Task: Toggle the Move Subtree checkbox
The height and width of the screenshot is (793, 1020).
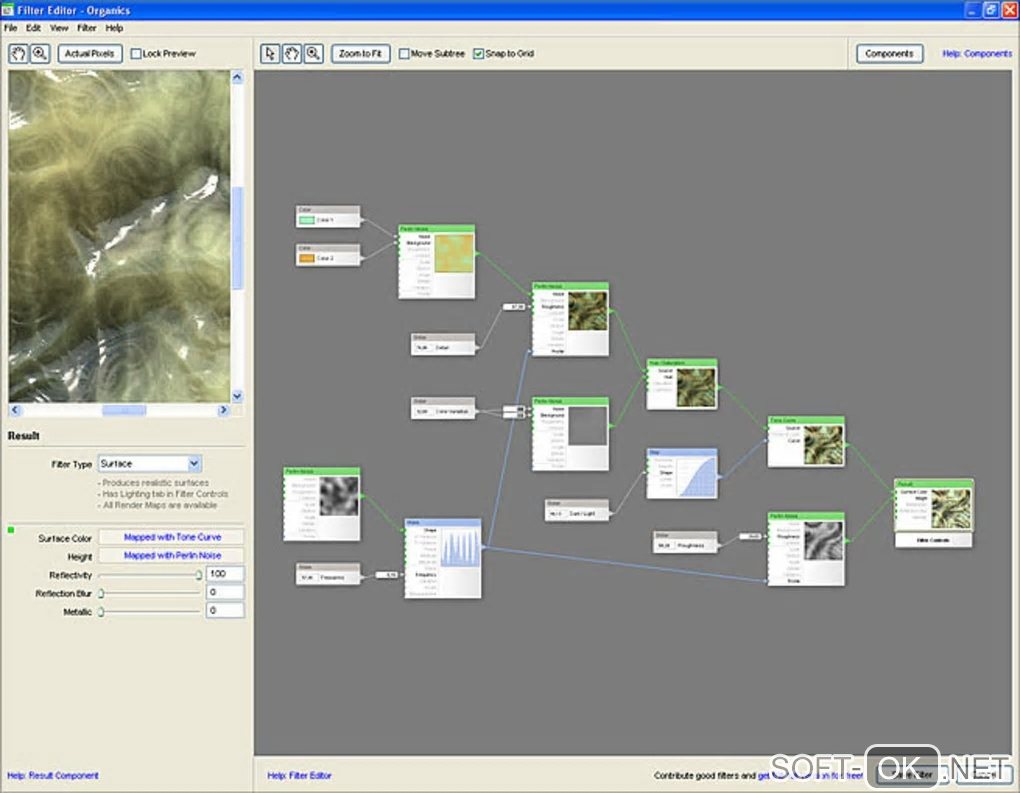Action: click(x=404, y=53)
